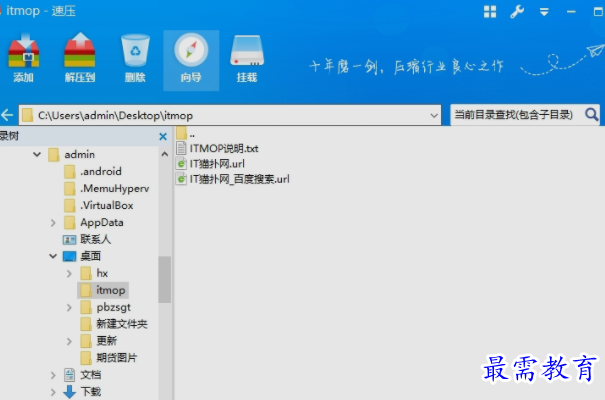Select the .MemuHyperv folder
This screenshot has height=400, width=605.
[x=107, y=188]
